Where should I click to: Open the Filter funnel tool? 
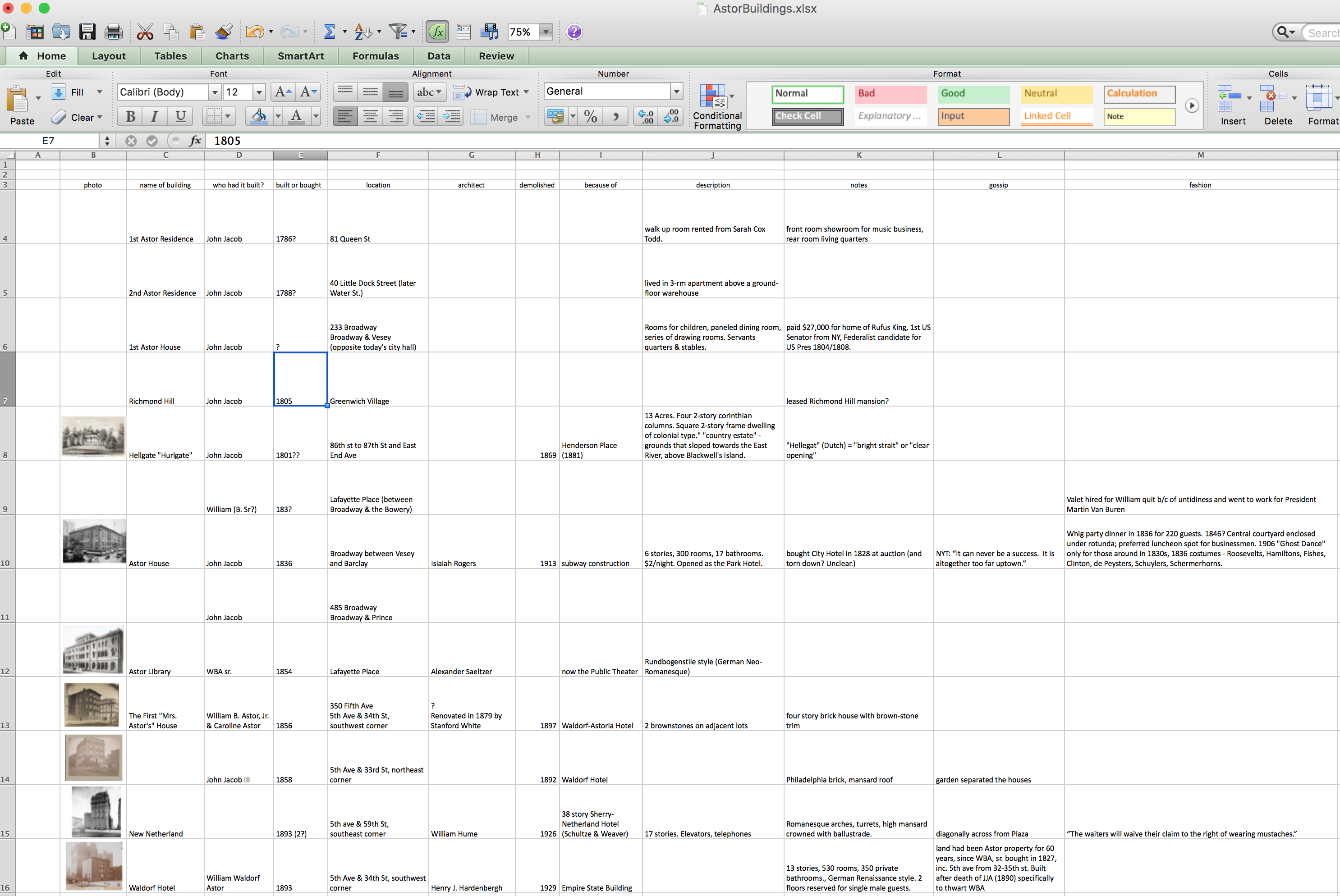click(398, 32)
